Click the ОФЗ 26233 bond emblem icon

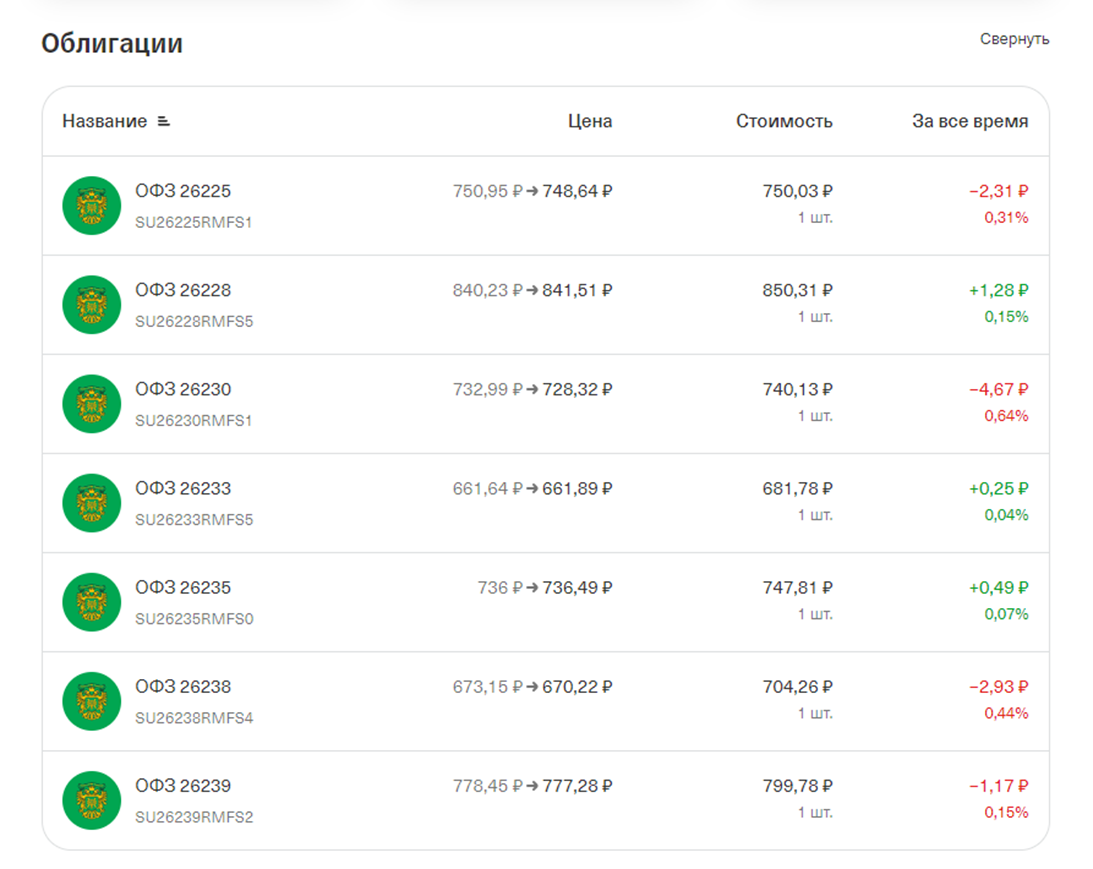[x=91, y=502]
